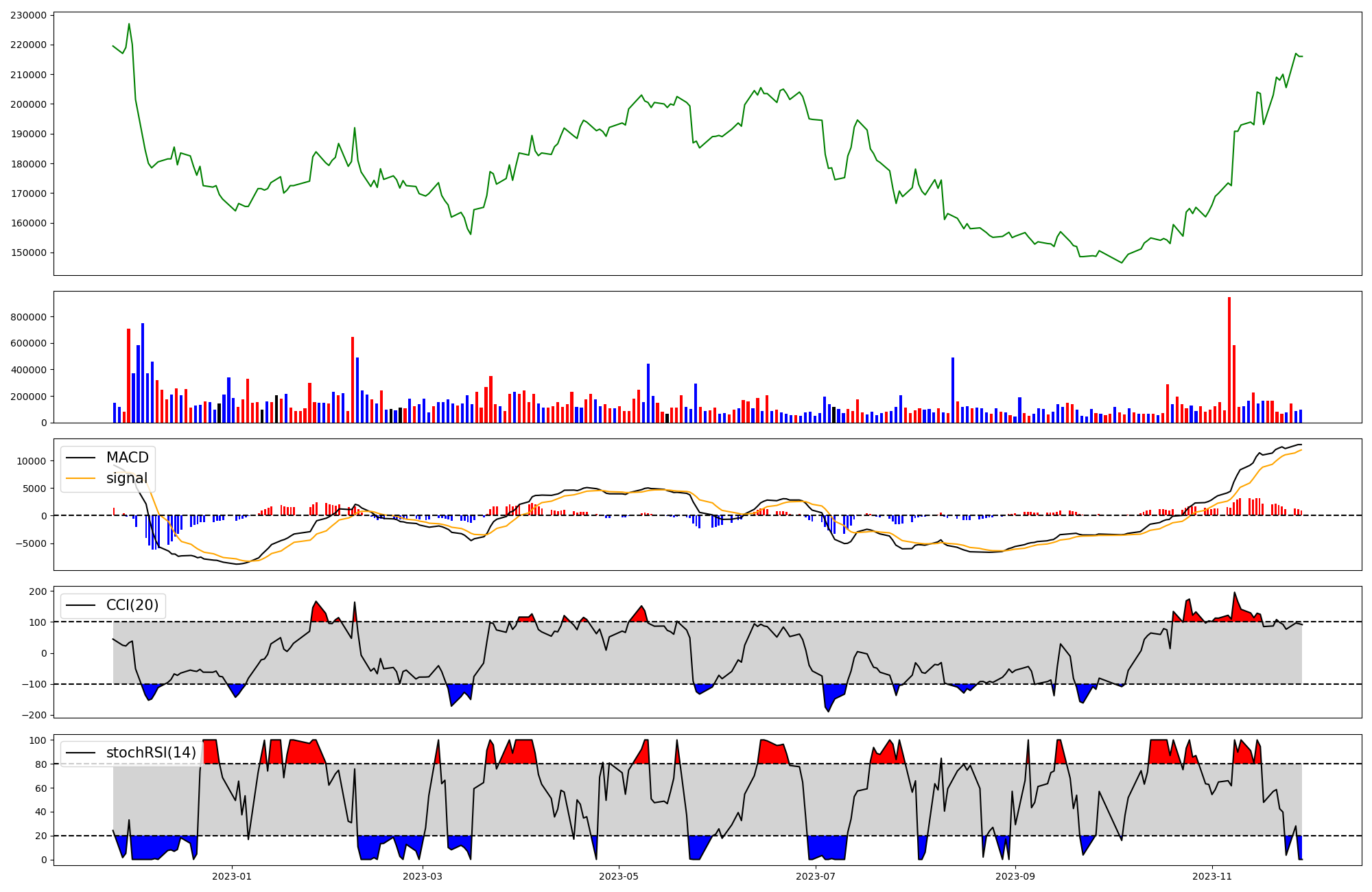
Task: Click the 2023-09 date tick label
Action: click(x=1015, y=876)
